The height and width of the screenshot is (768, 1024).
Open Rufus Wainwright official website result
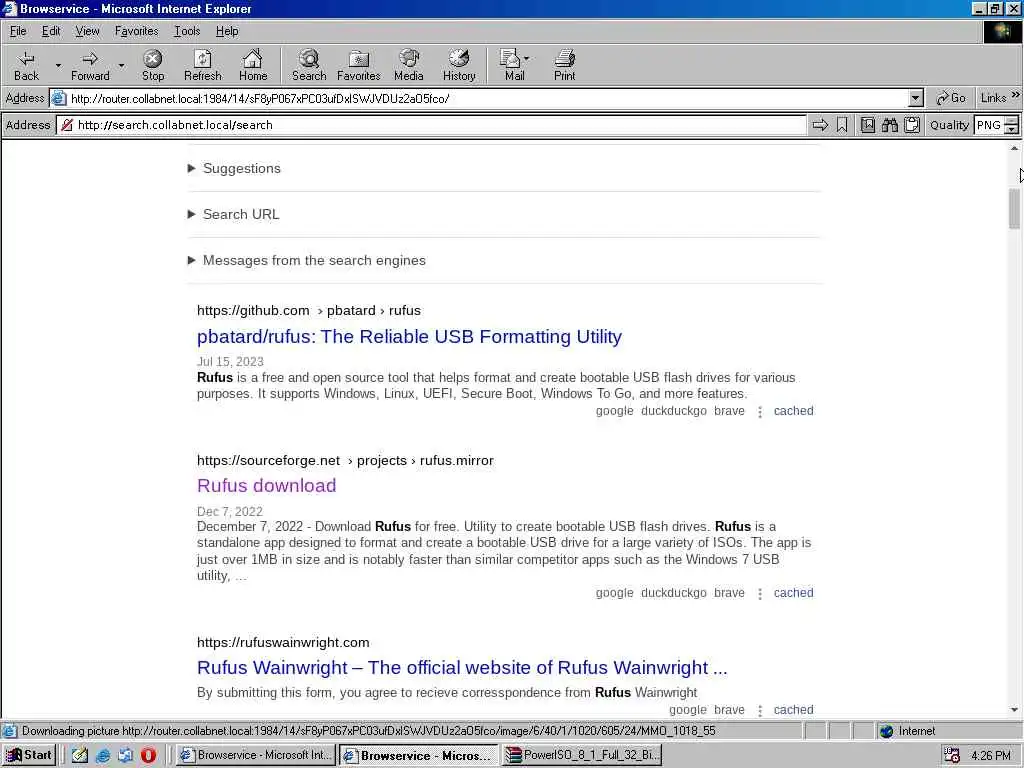point(462,667)
